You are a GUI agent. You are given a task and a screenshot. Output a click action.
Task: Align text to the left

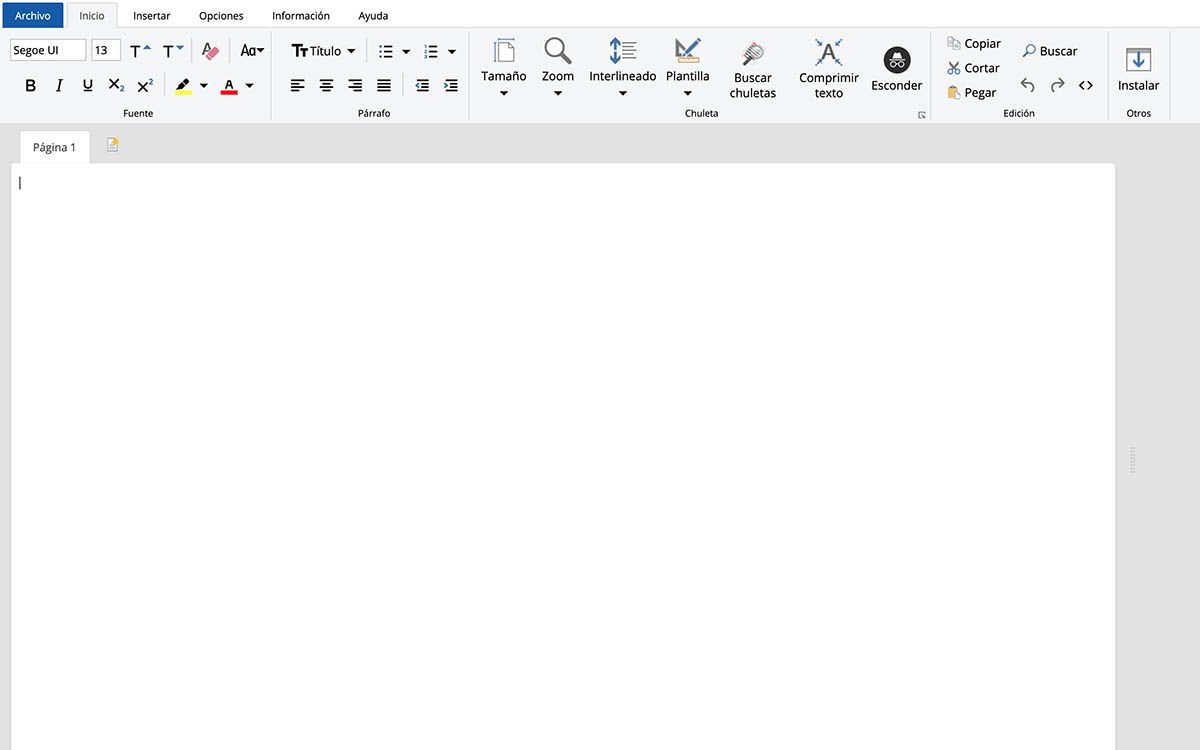(298, 86)
